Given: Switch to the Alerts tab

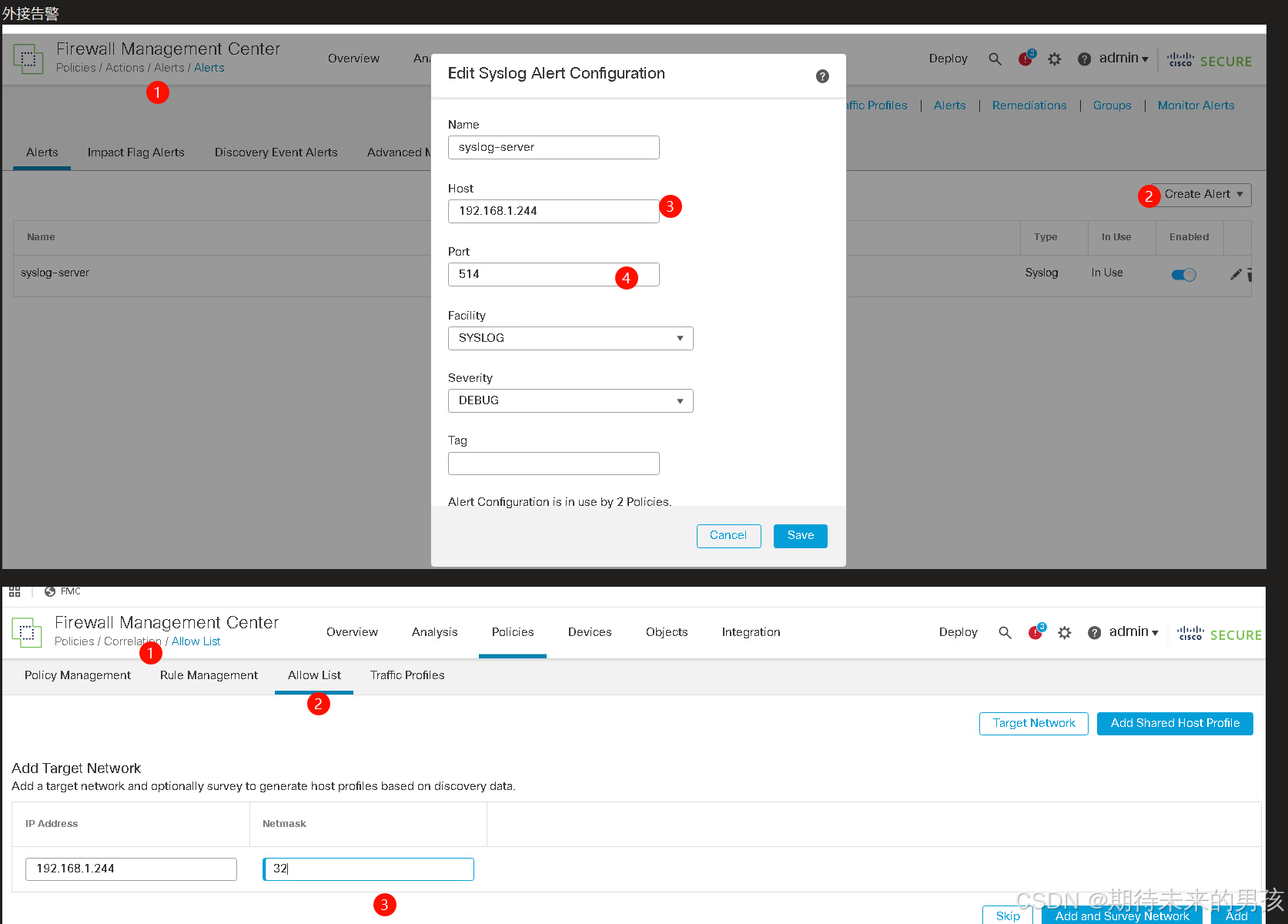Looking at the screenshot, I should tap(42, 152).
